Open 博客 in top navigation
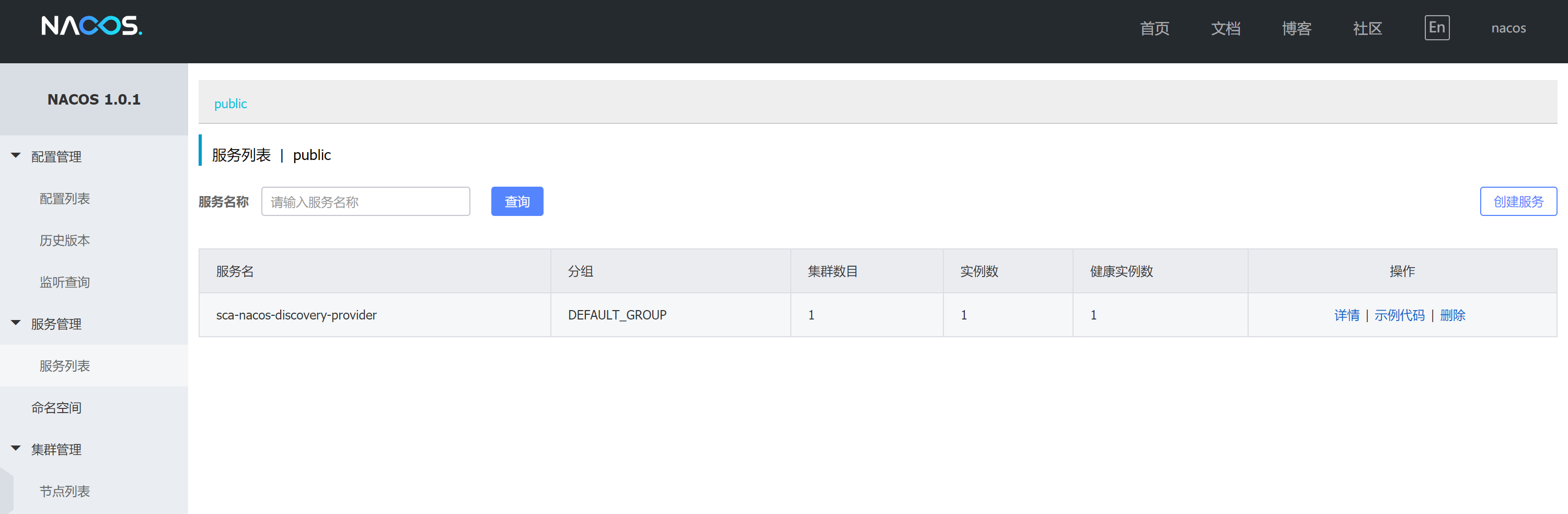Viewport: 1568px width, 514px height. coord(1297,28)
